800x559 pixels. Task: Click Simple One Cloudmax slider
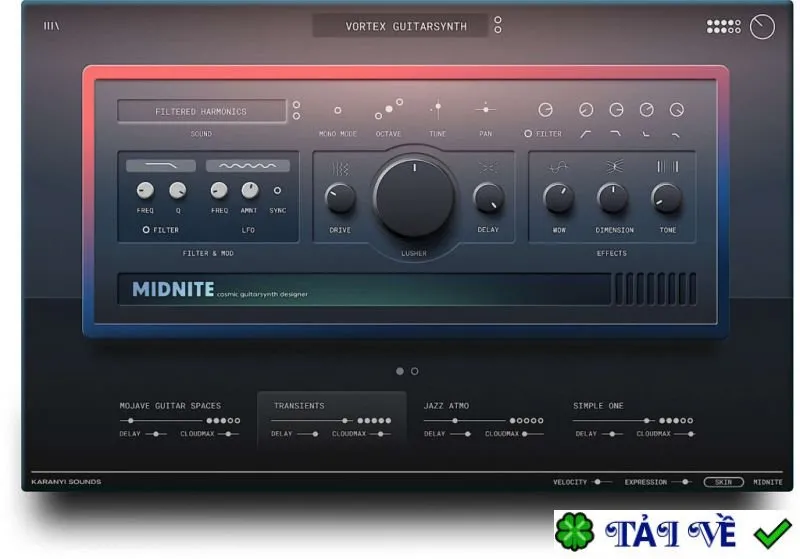684,434
